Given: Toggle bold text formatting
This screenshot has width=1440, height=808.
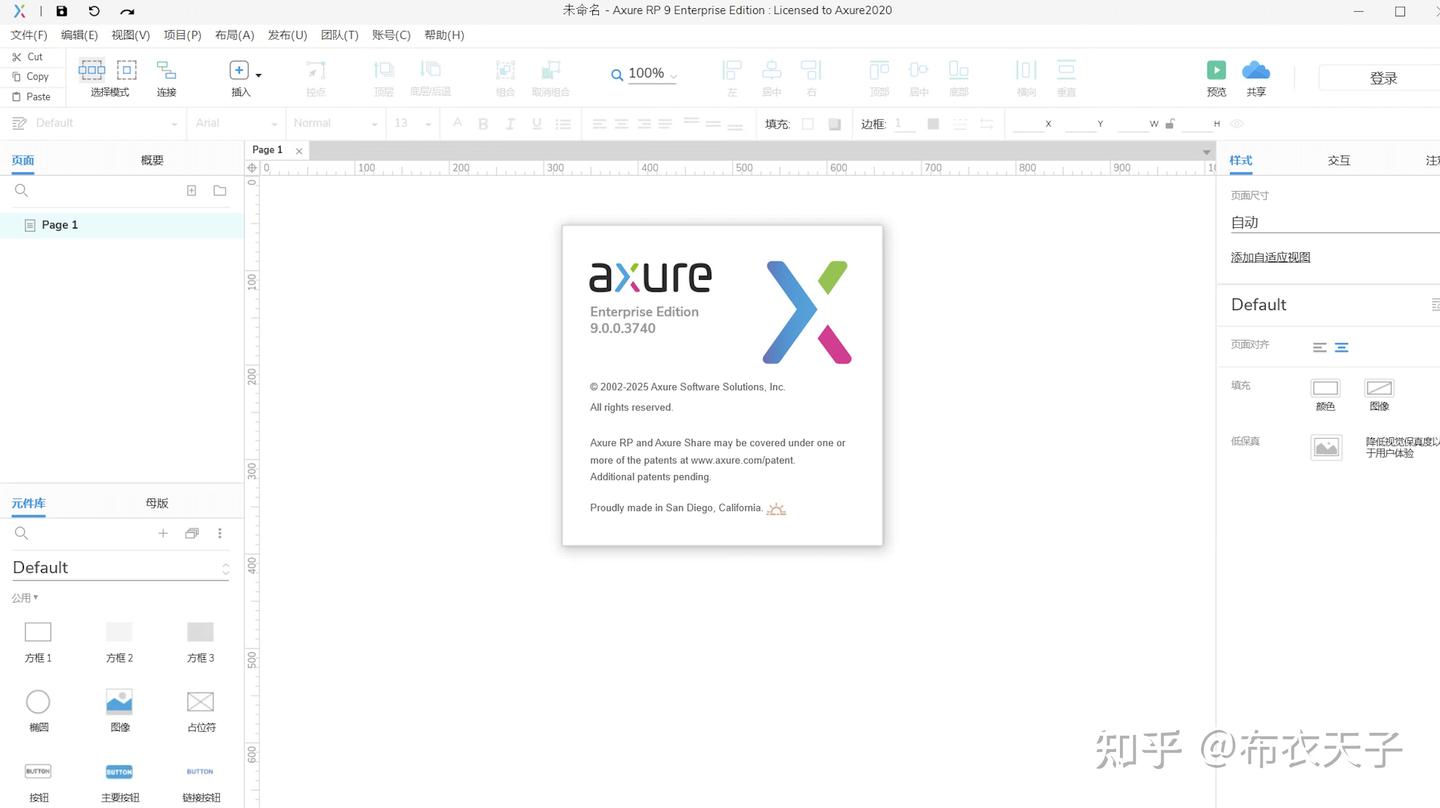Looking at the screenshot, I should [483, 124].
